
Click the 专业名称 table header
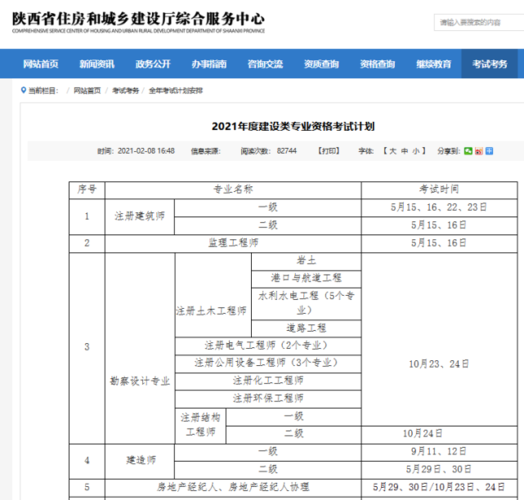click(x=233, y=190)
